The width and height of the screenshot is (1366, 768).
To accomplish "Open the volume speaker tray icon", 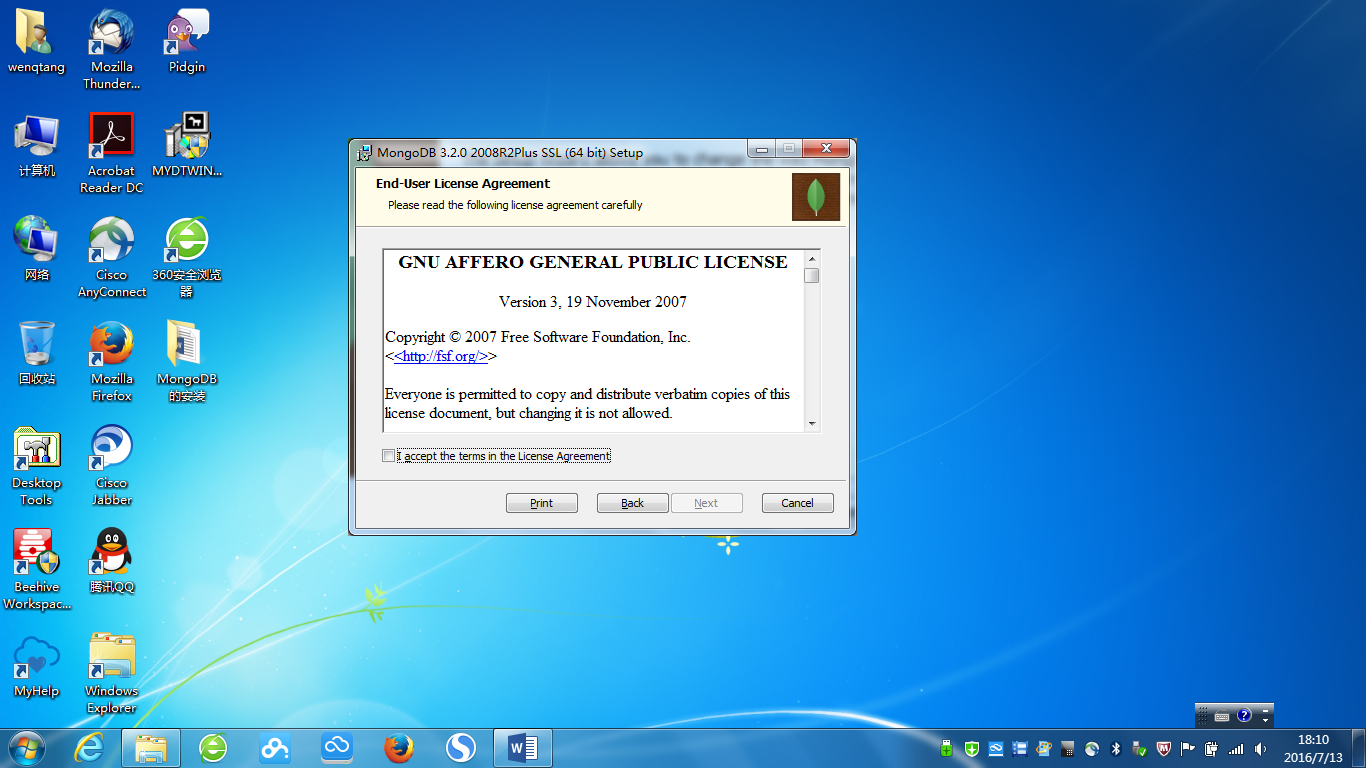I will coord(1260,748).
